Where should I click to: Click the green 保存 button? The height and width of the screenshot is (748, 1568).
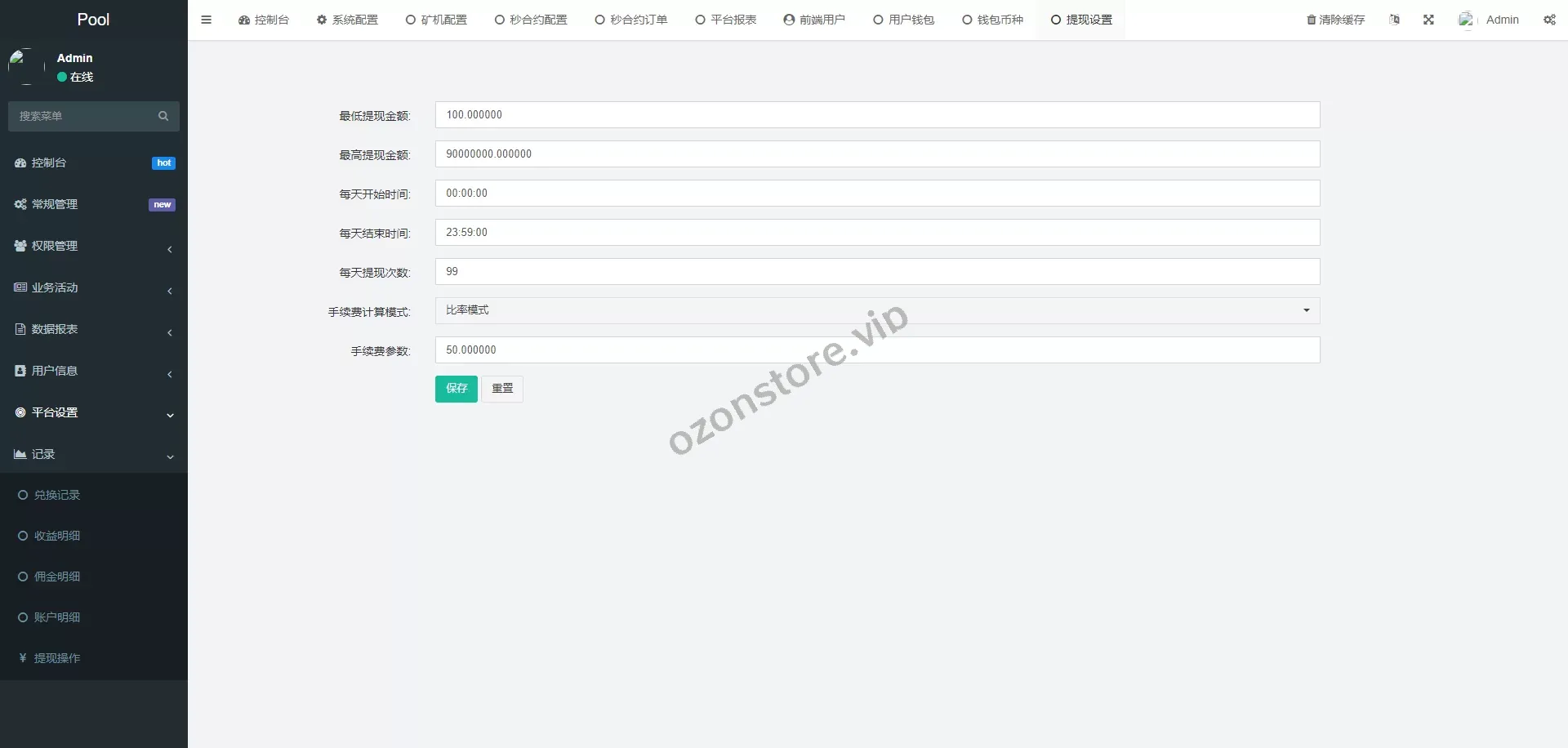click(x=456, y=389)
